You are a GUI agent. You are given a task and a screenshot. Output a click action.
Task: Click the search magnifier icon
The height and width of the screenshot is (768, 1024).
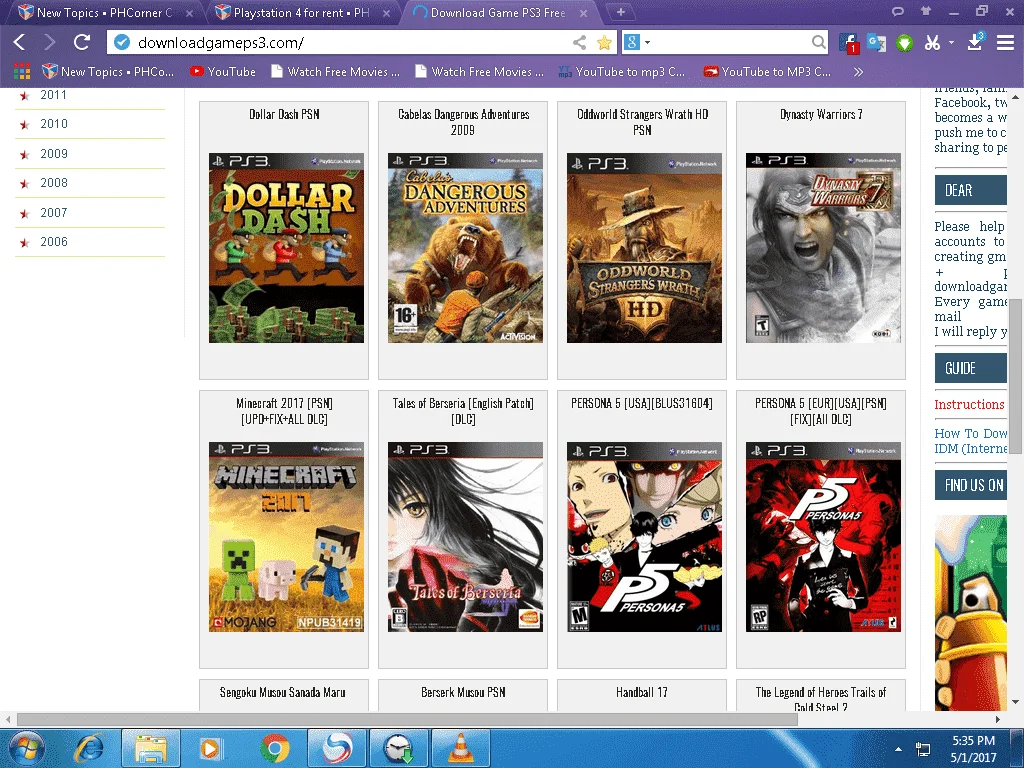click(x=818, y=42)
